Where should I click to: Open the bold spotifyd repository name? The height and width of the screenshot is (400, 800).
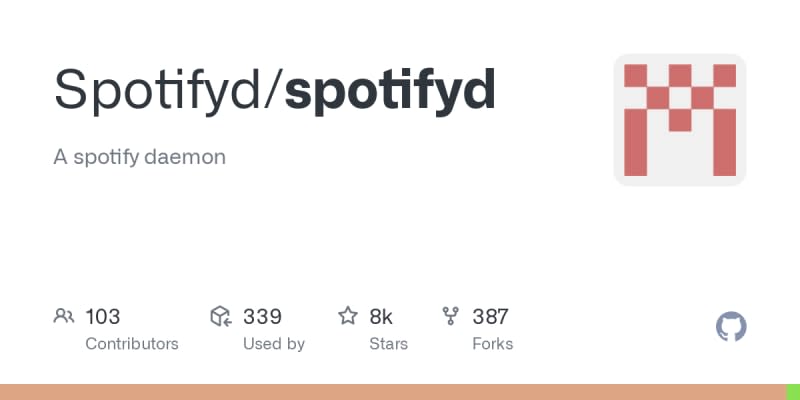(390, 90)
